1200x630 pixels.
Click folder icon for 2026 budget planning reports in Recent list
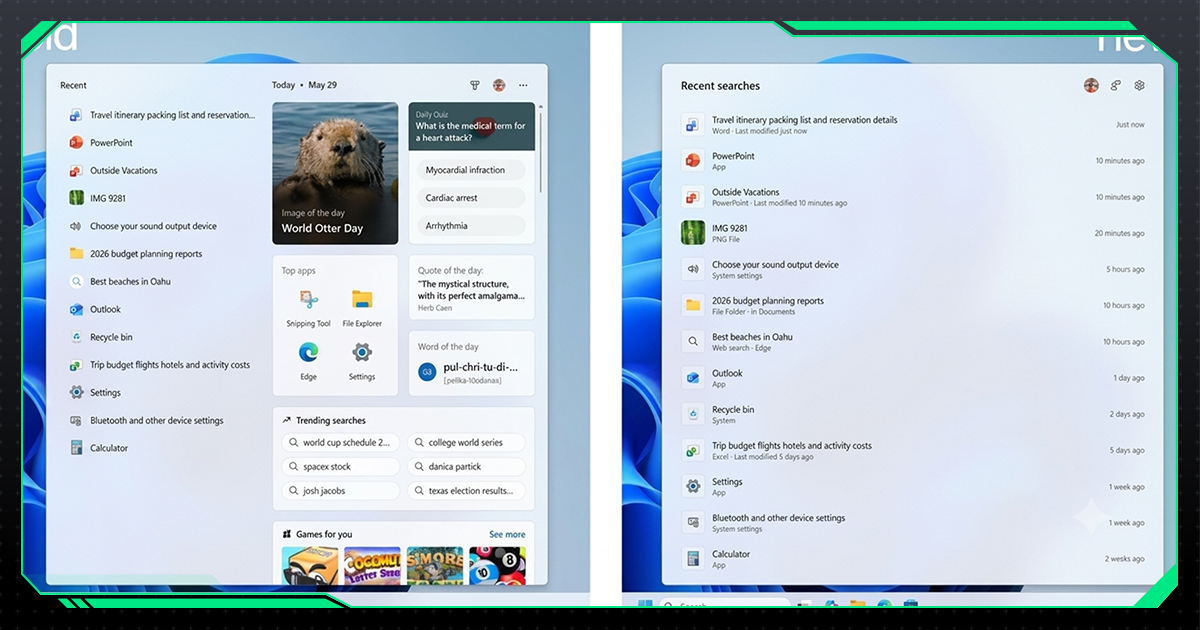[76, 254]
